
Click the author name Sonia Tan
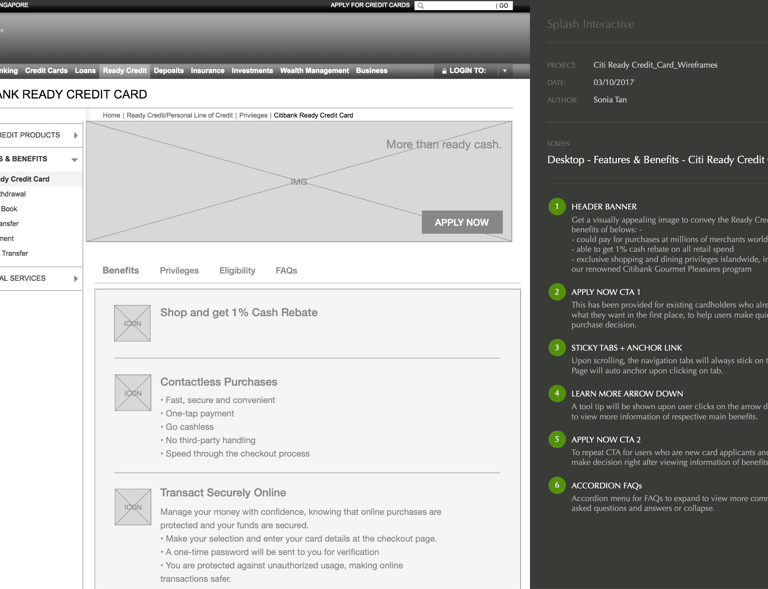[x=610, y=99]
